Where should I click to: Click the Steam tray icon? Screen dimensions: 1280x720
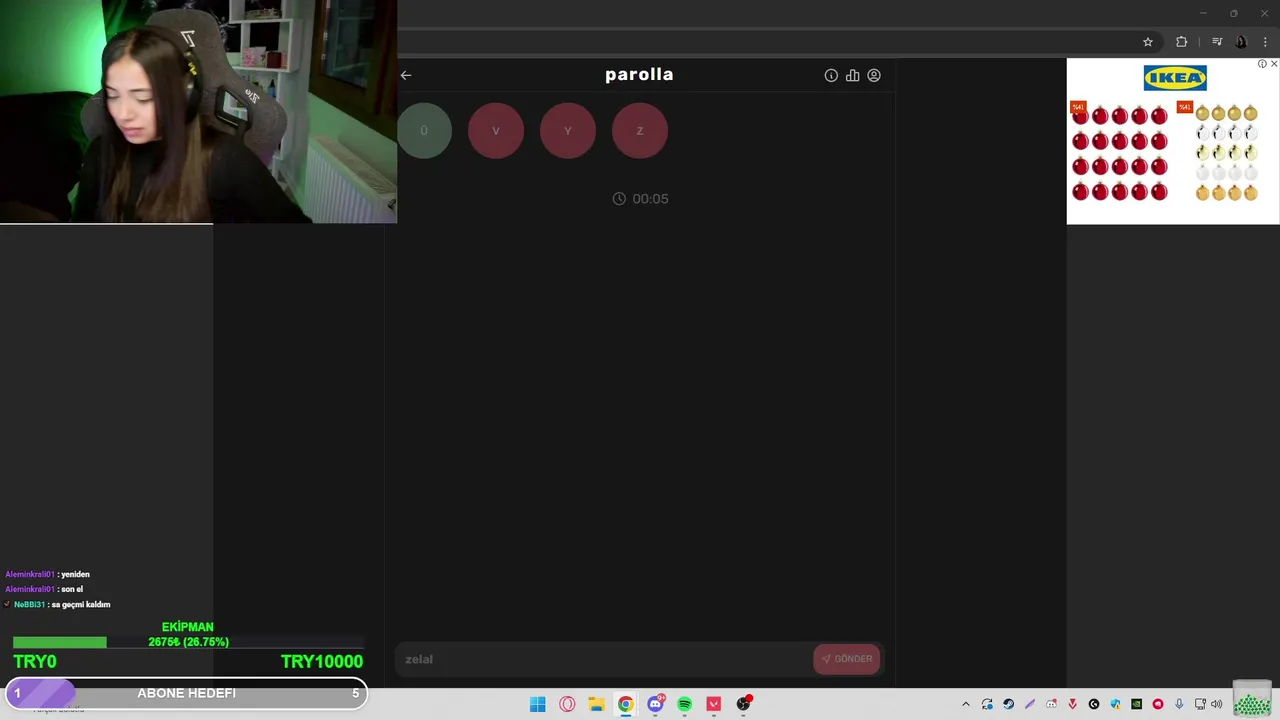point(1008,704)
